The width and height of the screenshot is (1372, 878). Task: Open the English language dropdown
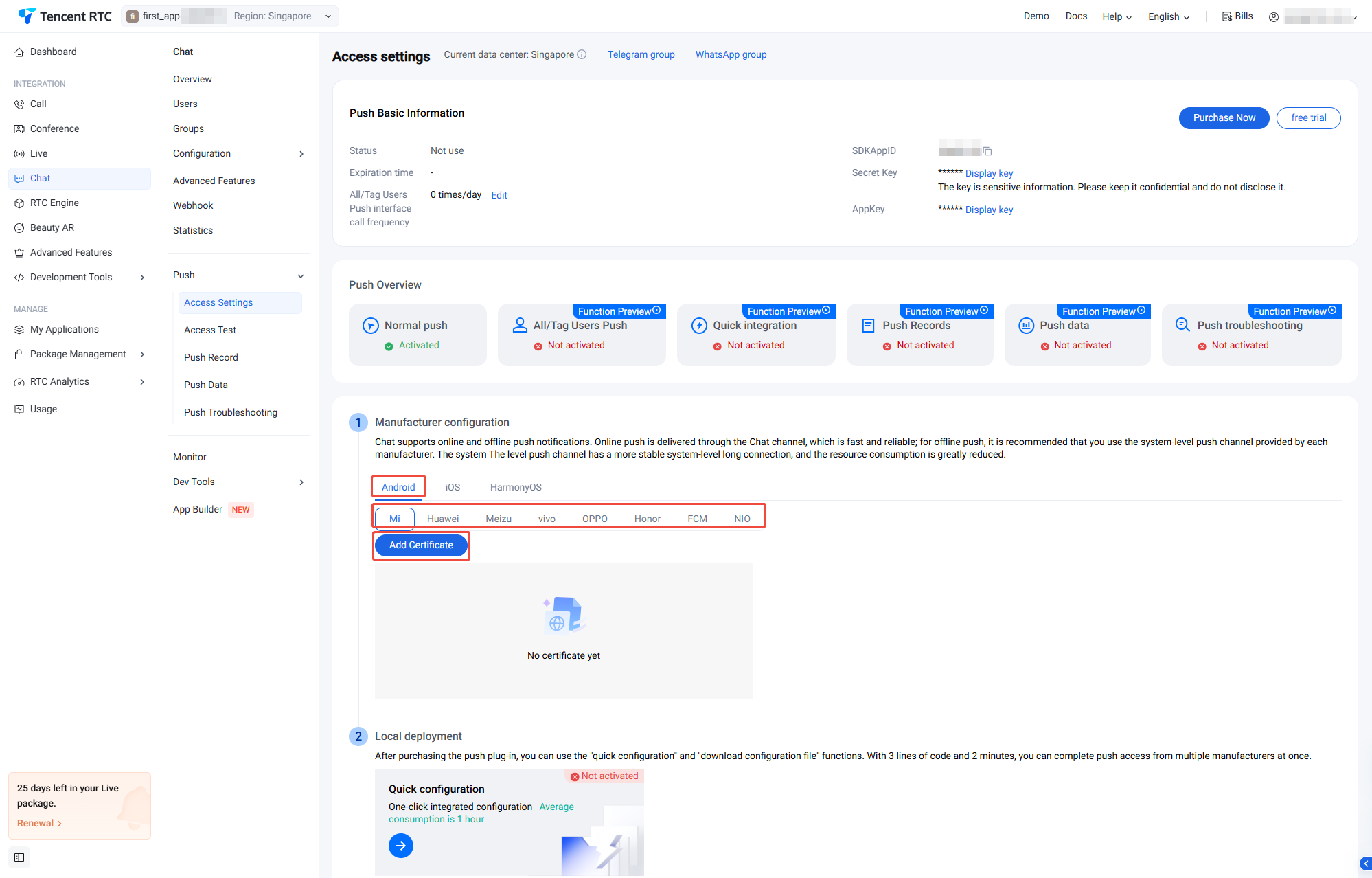pos(1169,16)
